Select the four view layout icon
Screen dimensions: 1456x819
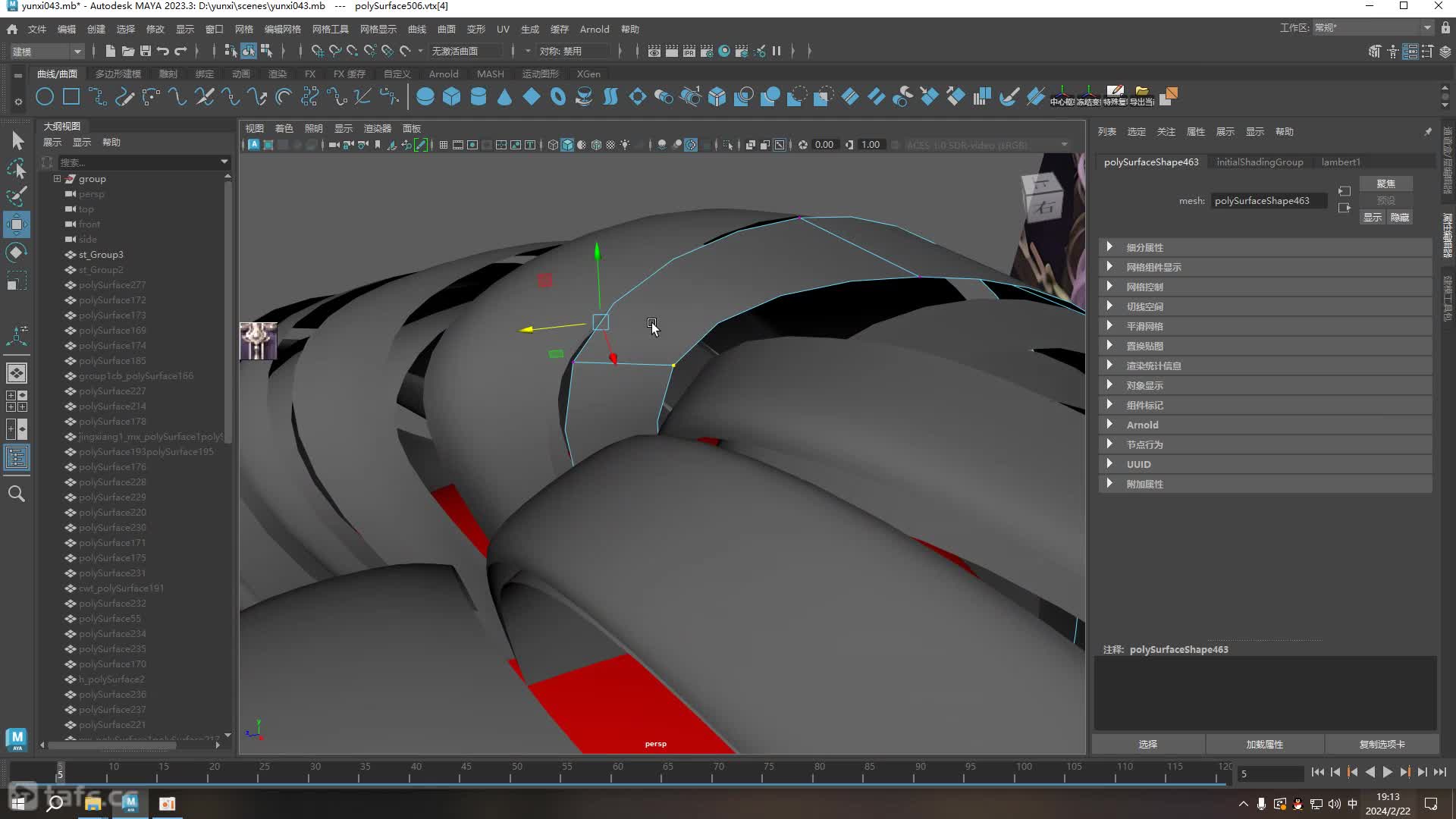coord(17,401)
